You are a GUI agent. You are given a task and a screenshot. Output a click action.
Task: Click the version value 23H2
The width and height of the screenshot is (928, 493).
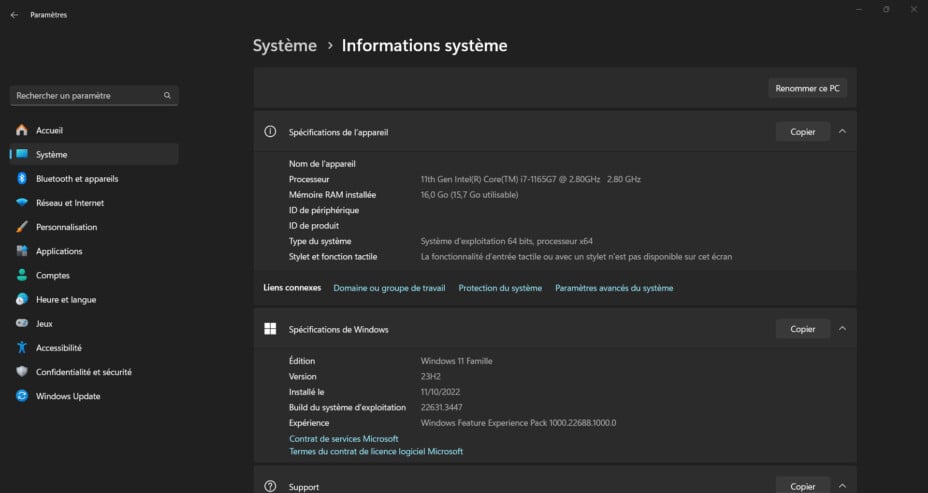click(x=430, y=376)
